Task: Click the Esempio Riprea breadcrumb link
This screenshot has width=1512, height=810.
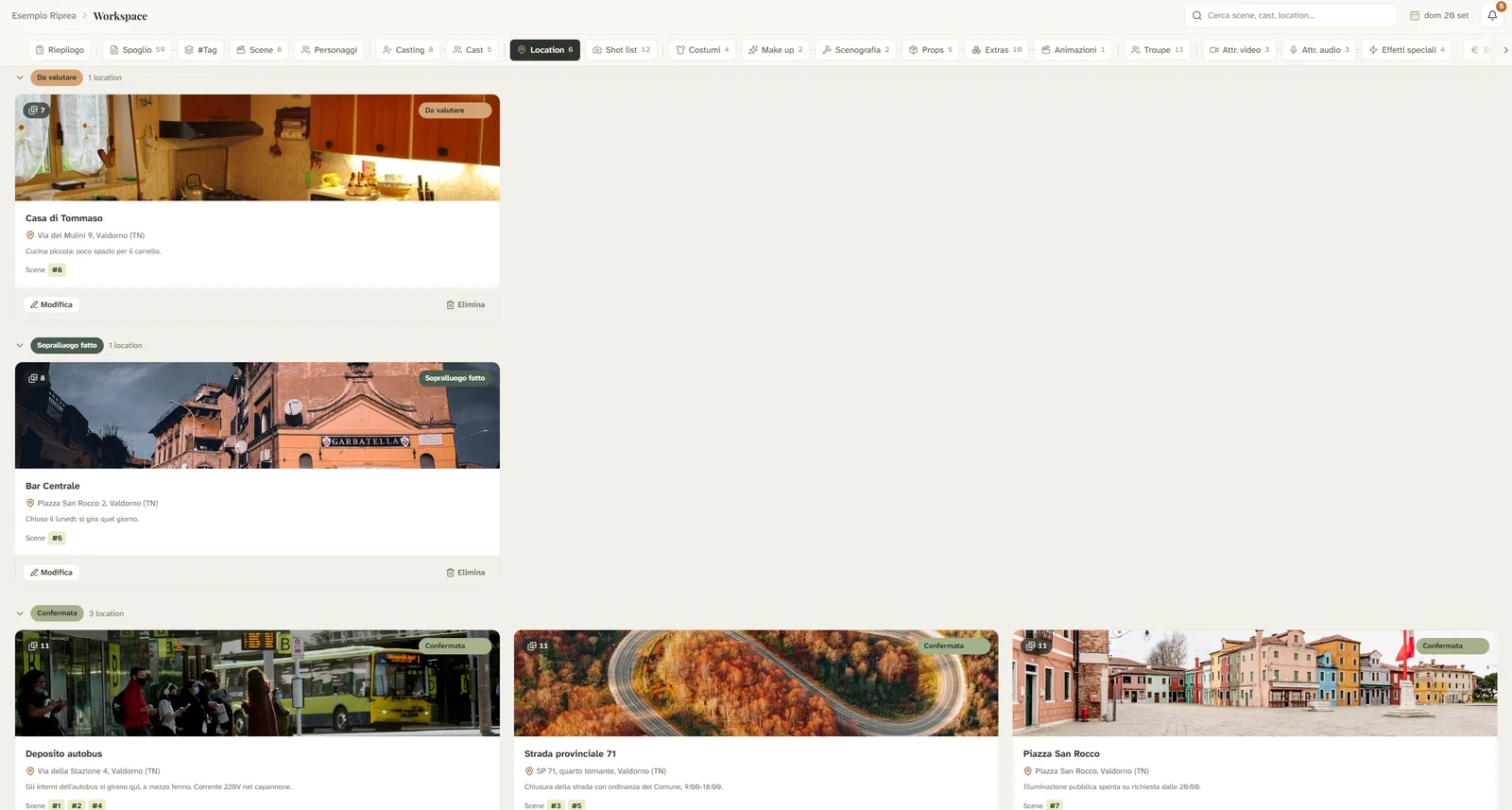Action: (43, 15)
